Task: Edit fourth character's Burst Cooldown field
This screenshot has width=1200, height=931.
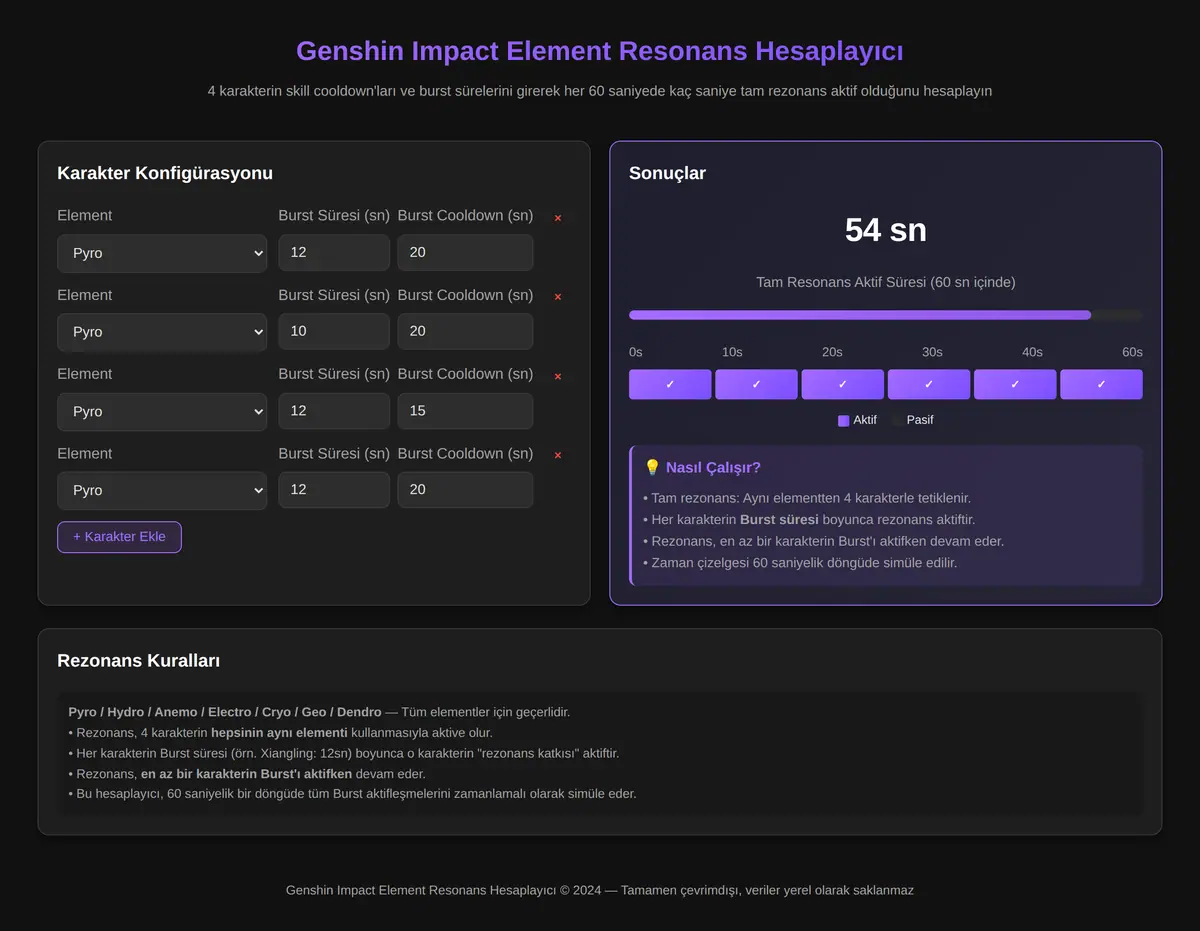Action: 465,489
